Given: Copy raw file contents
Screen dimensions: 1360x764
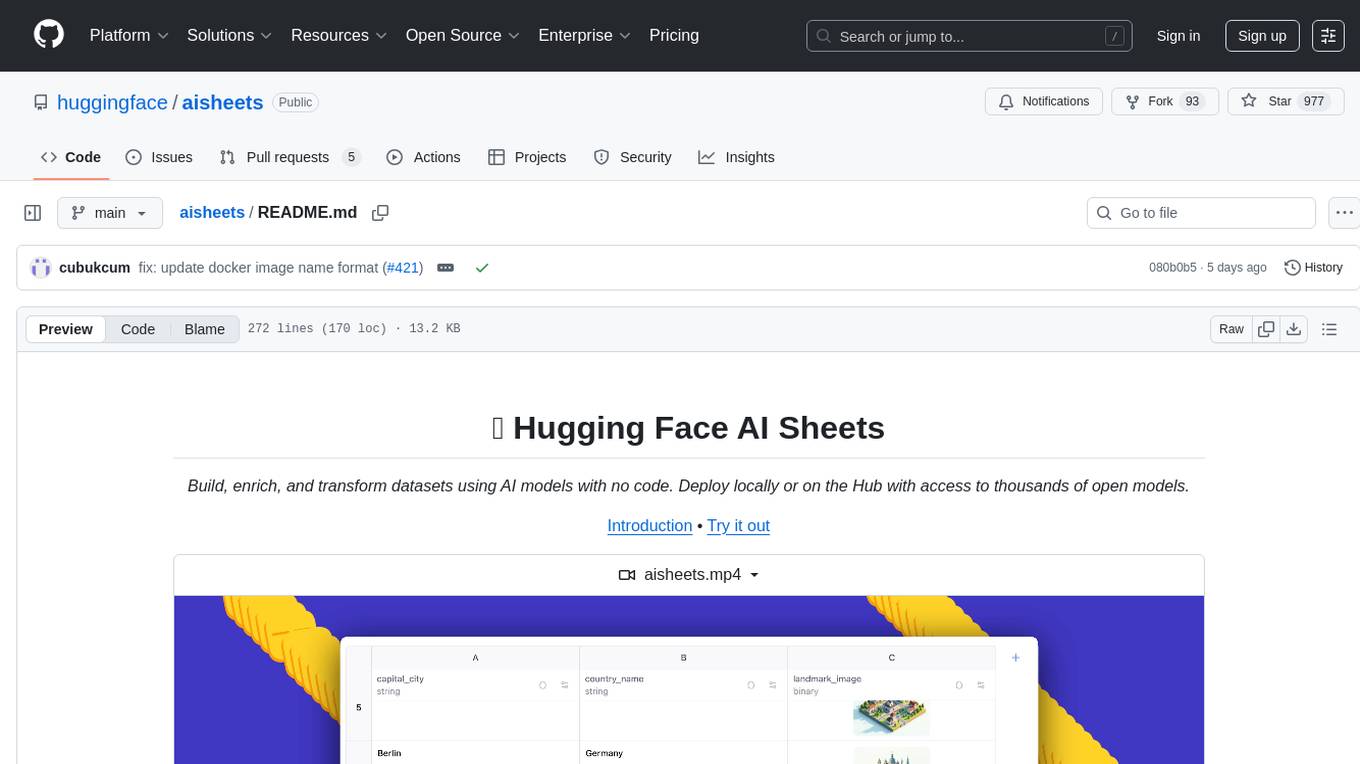Looking at the screenshot, I should tap(1266, 329).
